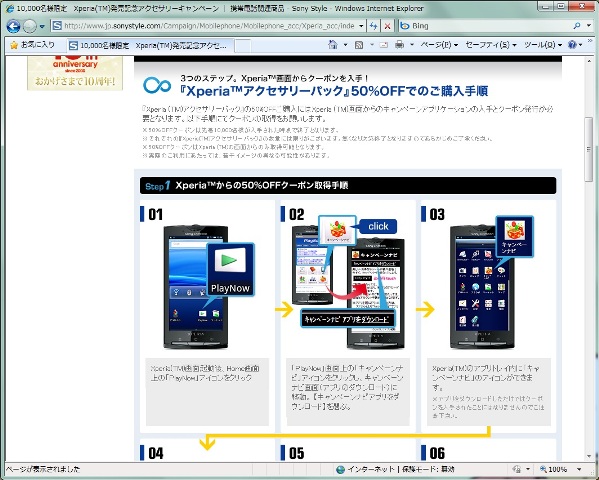Viewport: 599px width, 480px height.
Task: Click the Internet Explorer title bar icon
Action: [x=10, y=8]
